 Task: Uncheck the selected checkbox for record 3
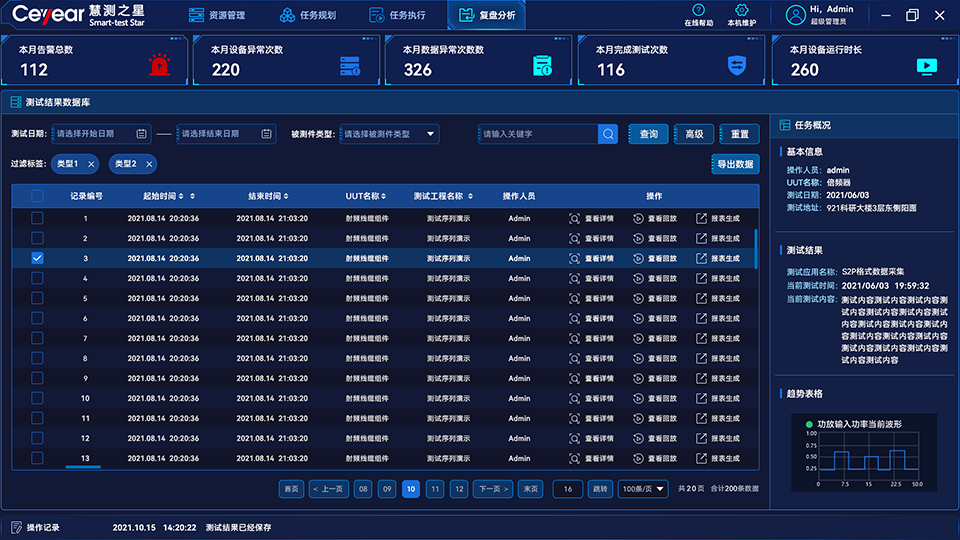[37, 258]
